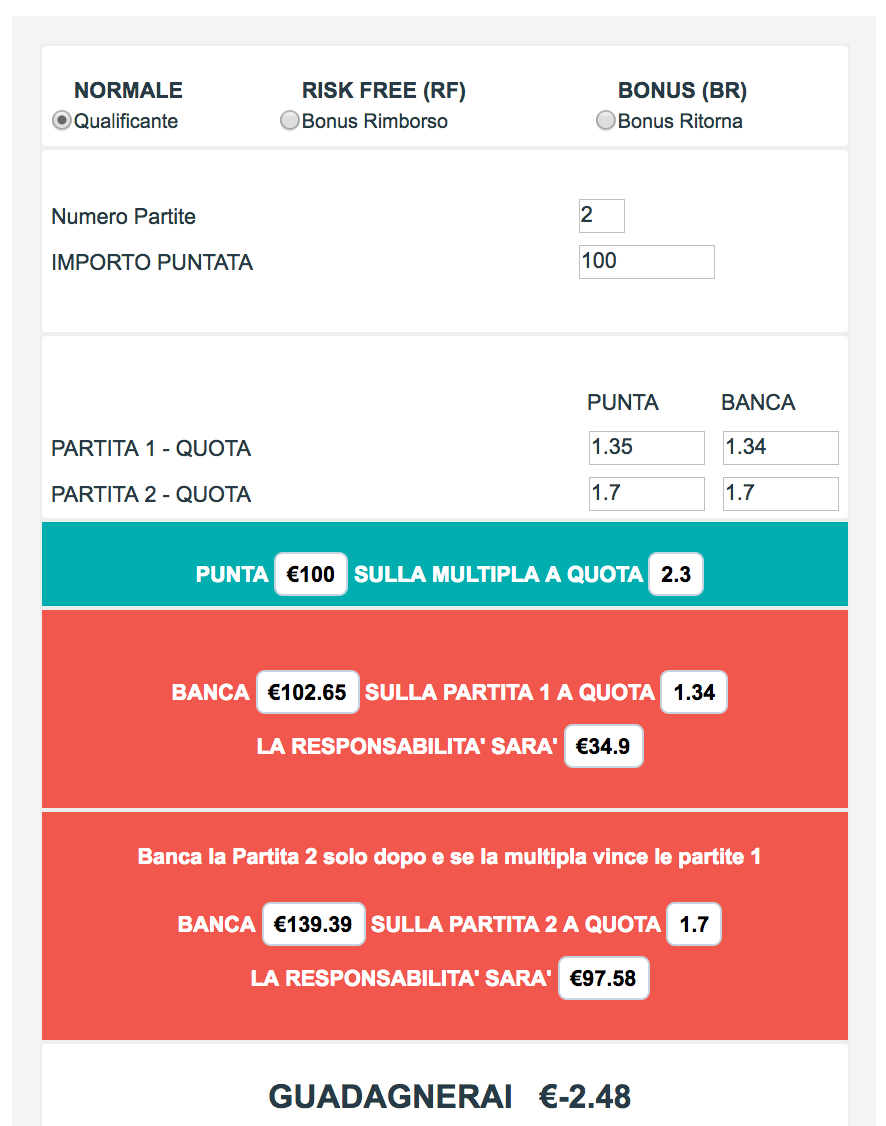Click the 1.34 lay odds box

694,692
